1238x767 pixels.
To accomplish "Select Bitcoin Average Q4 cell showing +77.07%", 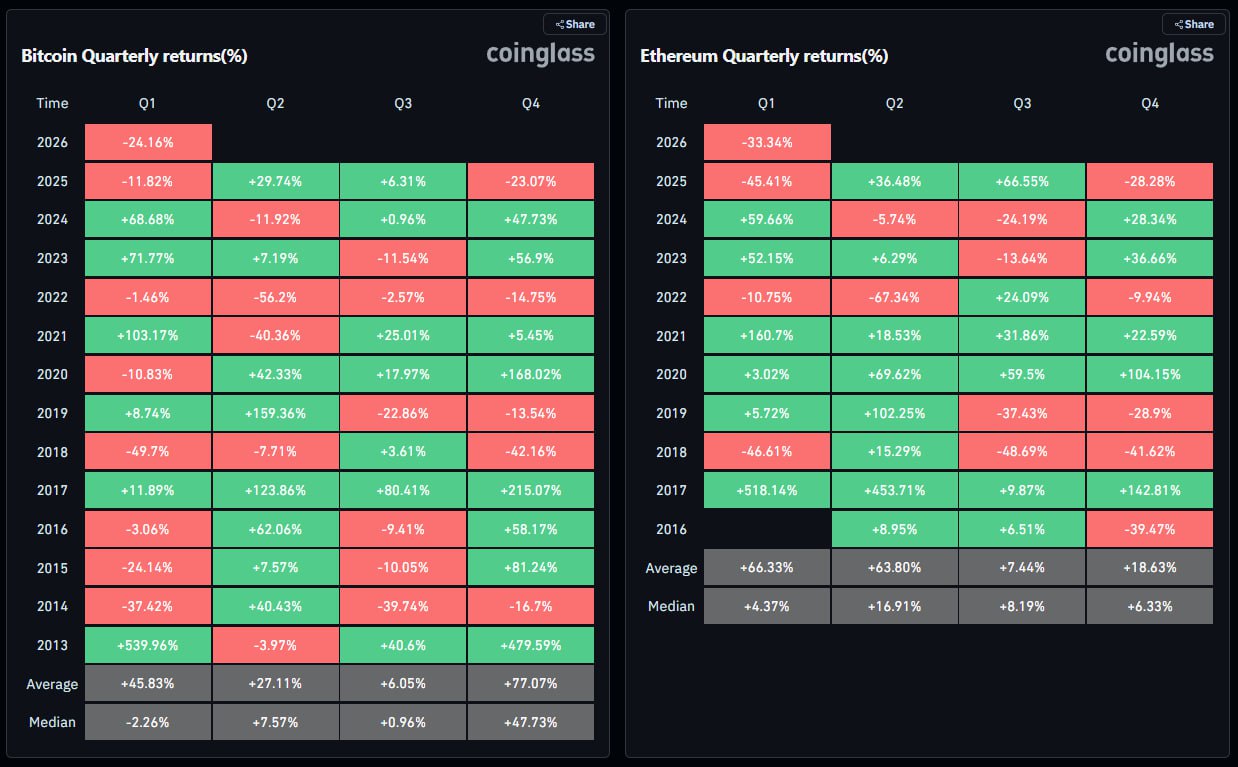I will [x=531, y=684].
